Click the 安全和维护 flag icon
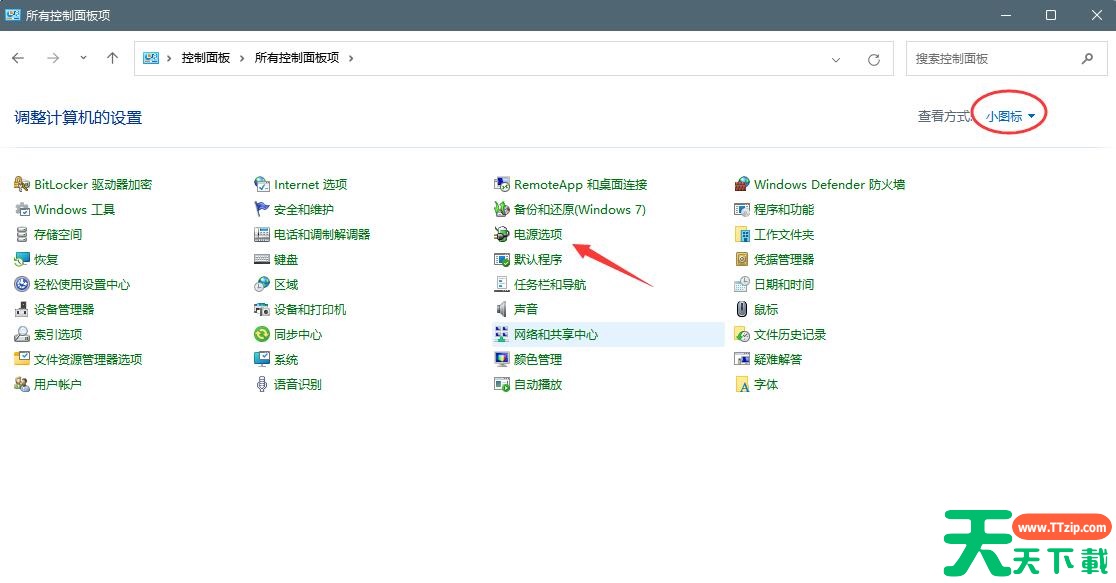The image size is (1116, 583). pos(262,209)
